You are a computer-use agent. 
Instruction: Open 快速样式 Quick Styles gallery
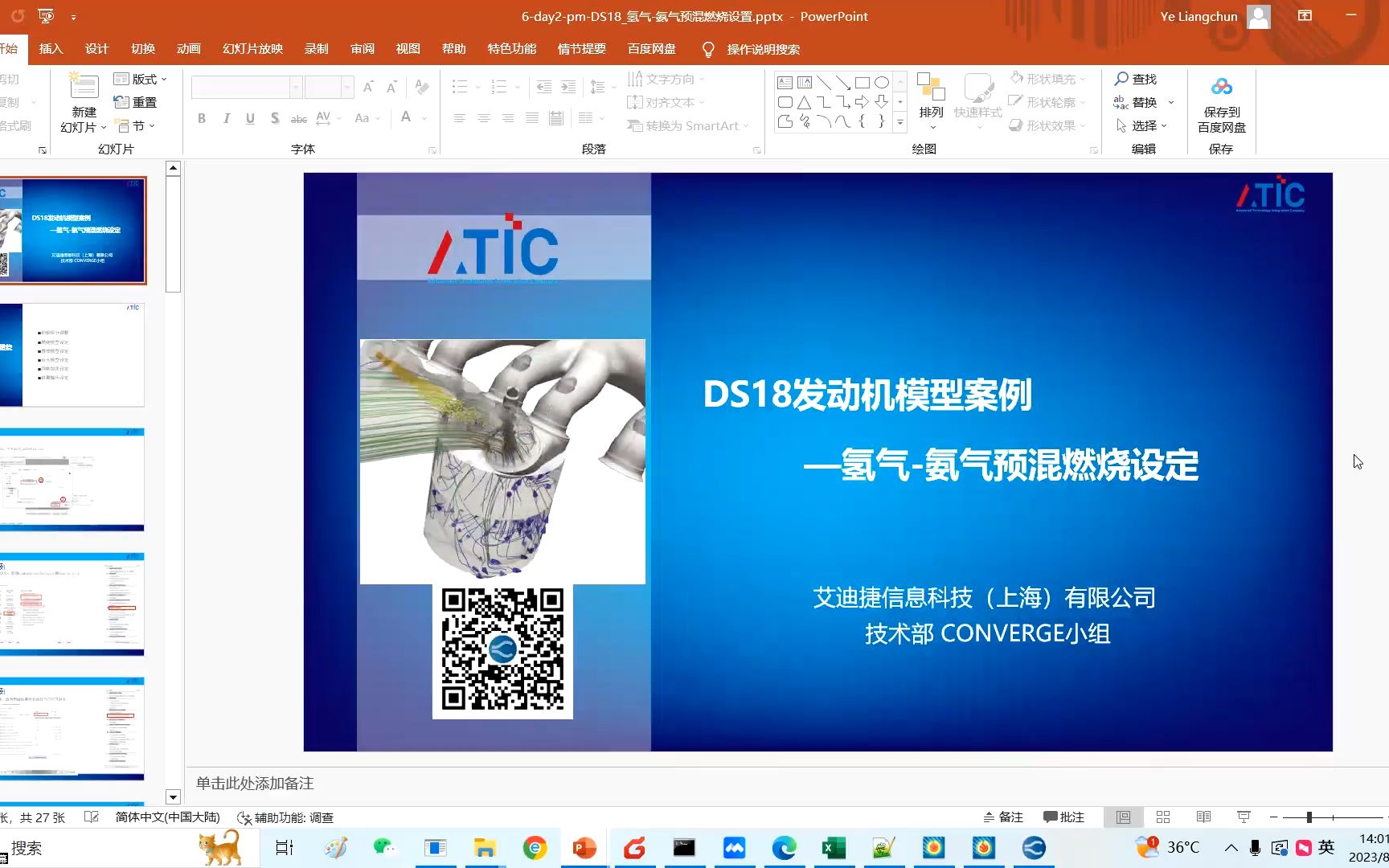point(977,101)
